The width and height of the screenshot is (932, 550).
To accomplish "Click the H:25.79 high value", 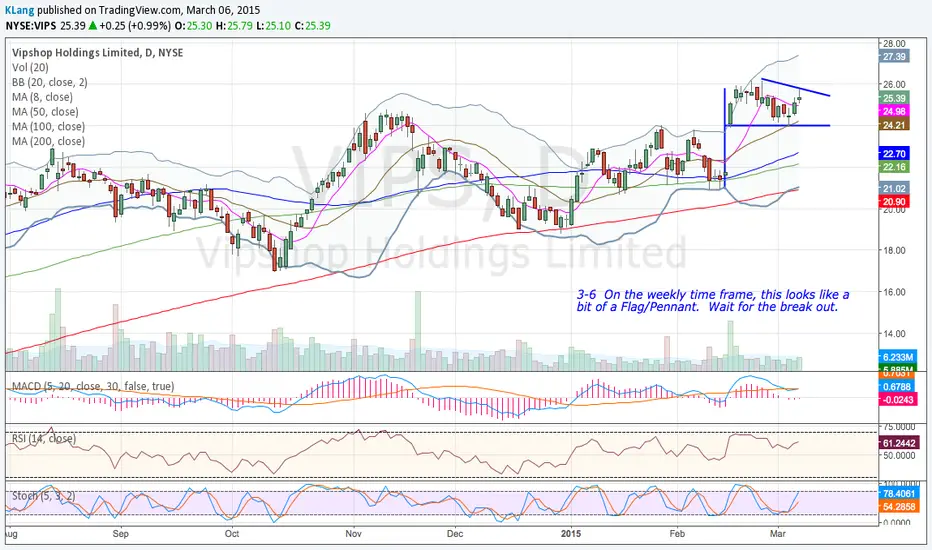I will coord(233,26).
